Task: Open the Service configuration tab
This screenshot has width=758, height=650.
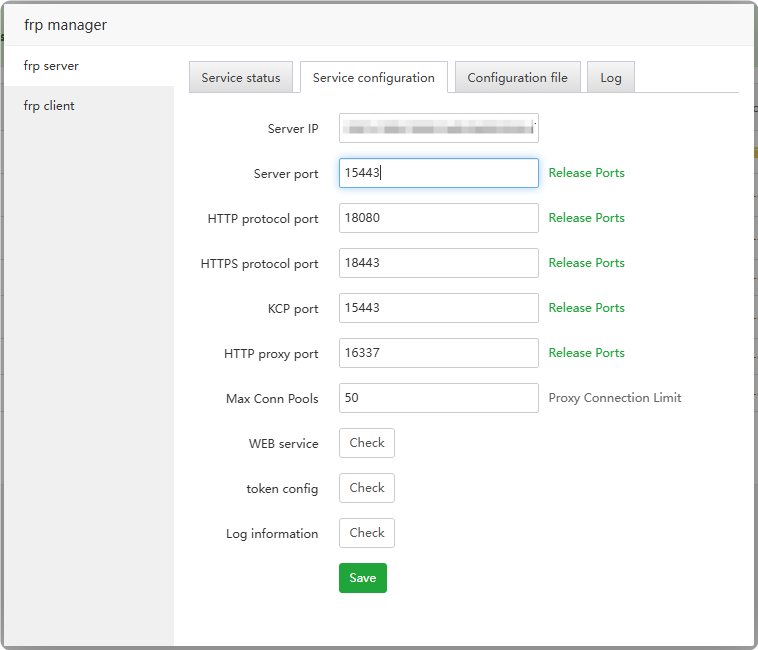Action: pyautogui.click(x=373, y=78)
